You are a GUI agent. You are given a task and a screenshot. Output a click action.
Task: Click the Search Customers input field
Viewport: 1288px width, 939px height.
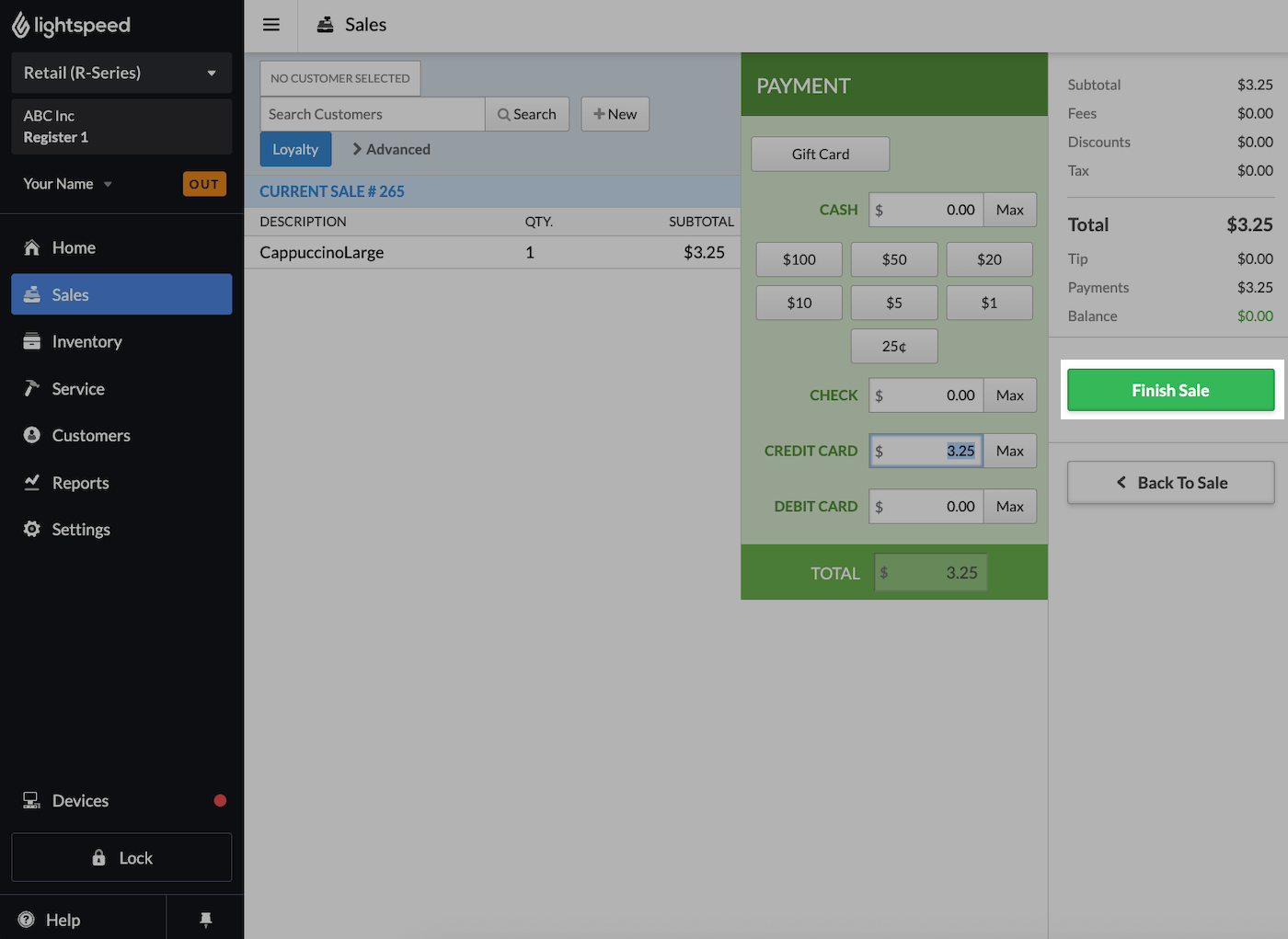[x=372, y=114]
